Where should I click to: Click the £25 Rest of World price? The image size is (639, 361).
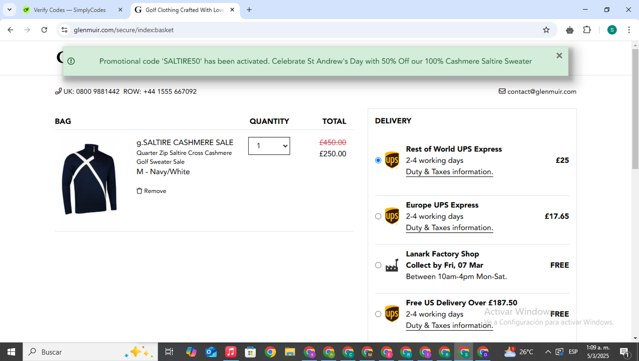click(x=562, y=160)
